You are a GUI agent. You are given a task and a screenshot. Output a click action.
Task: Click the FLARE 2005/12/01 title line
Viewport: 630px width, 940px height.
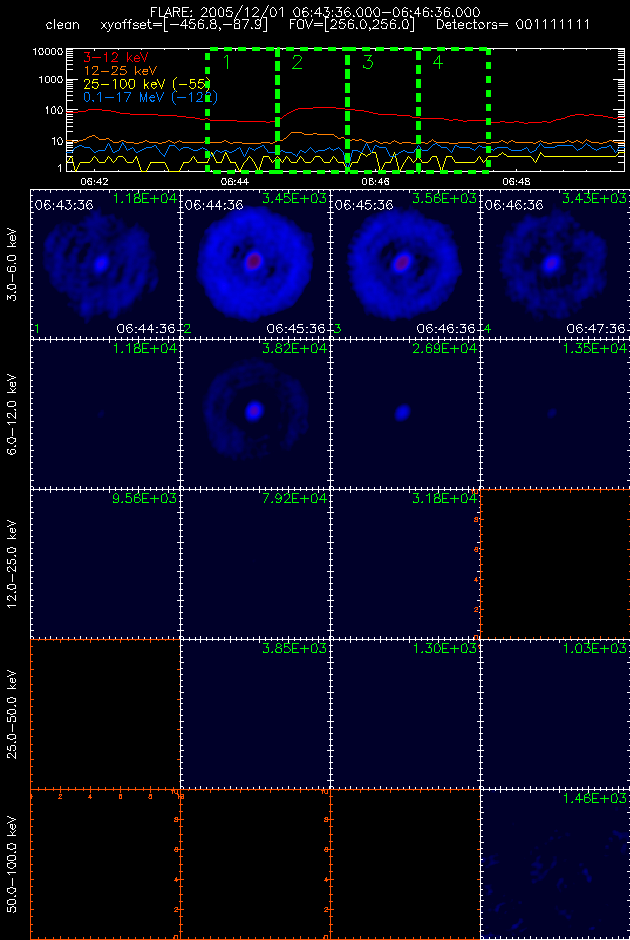pyautogui.click(x=317, y=13)
